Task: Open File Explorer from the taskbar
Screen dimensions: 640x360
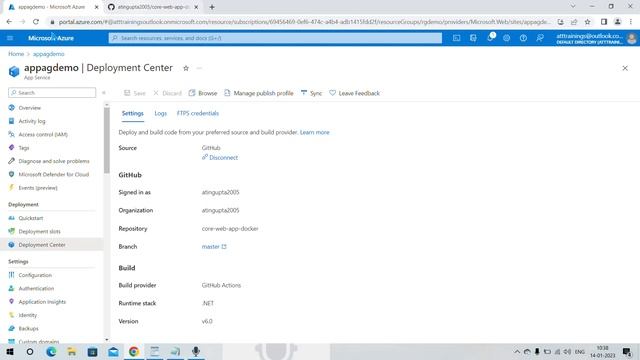Action: pyautogui.click(x=72, y=351)
